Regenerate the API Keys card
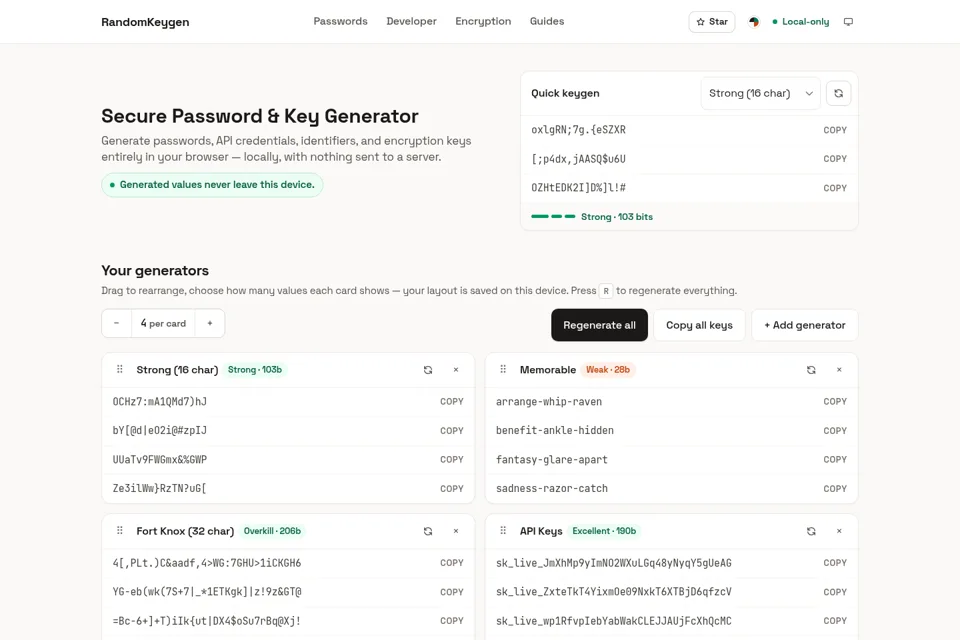The height and width of the screenshot is (640, 960). coord(811,531)
